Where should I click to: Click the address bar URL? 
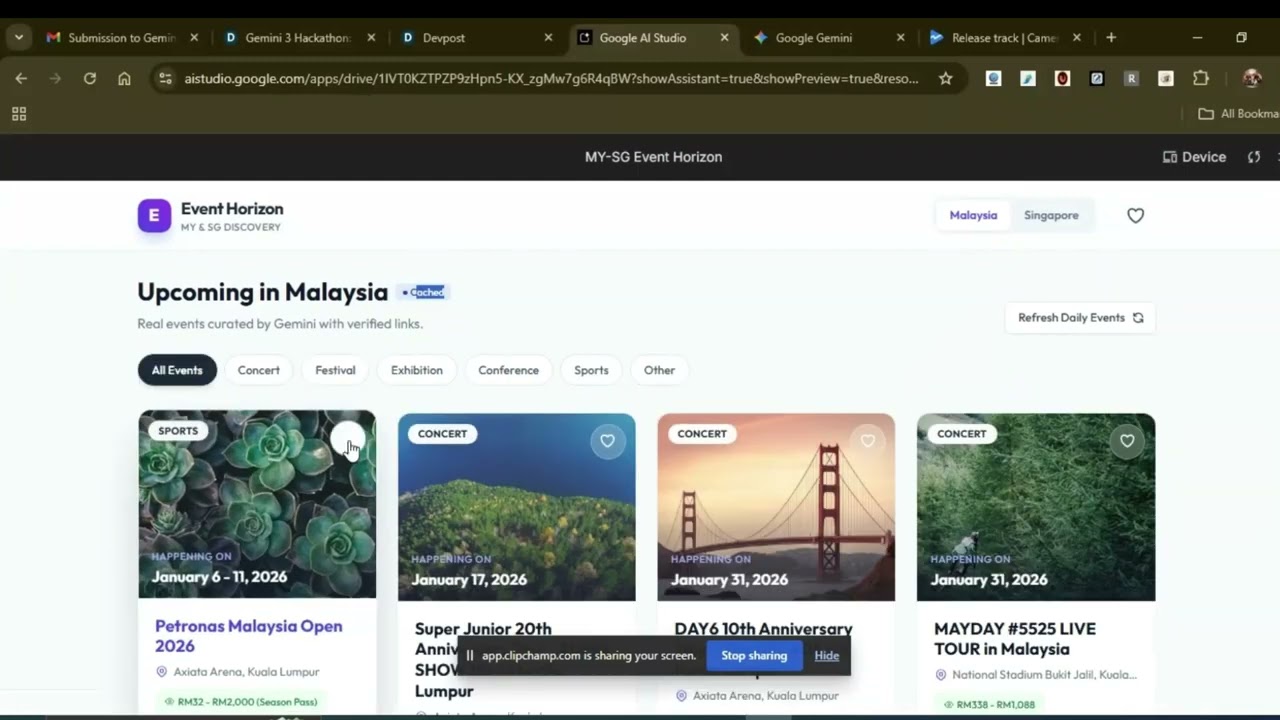click(x=551, y=78)
